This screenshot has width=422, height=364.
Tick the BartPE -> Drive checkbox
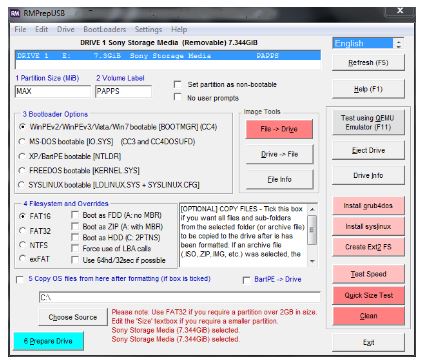coord(247,280)
